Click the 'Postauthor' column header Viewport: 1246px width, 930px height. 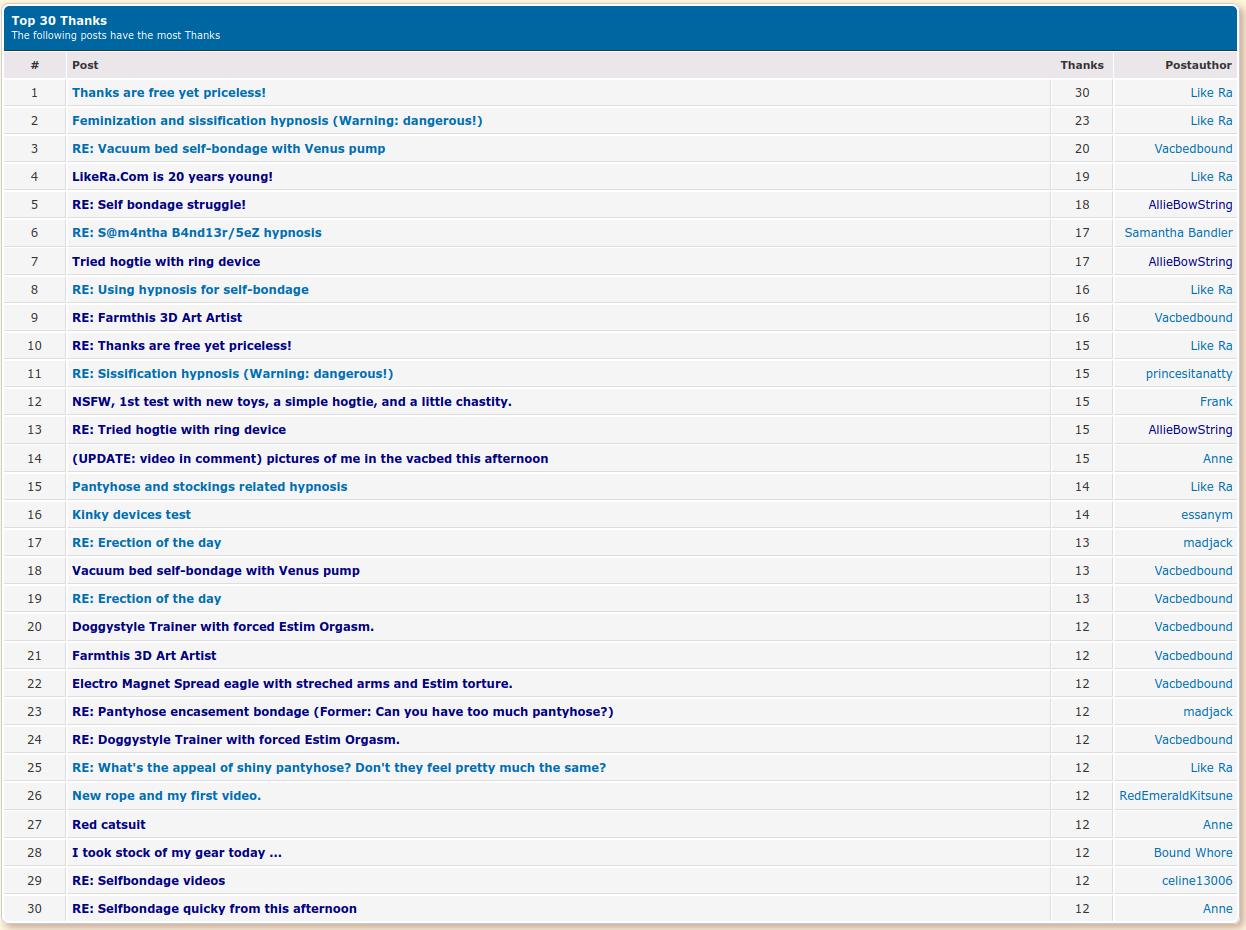(x=1198, y=65)
